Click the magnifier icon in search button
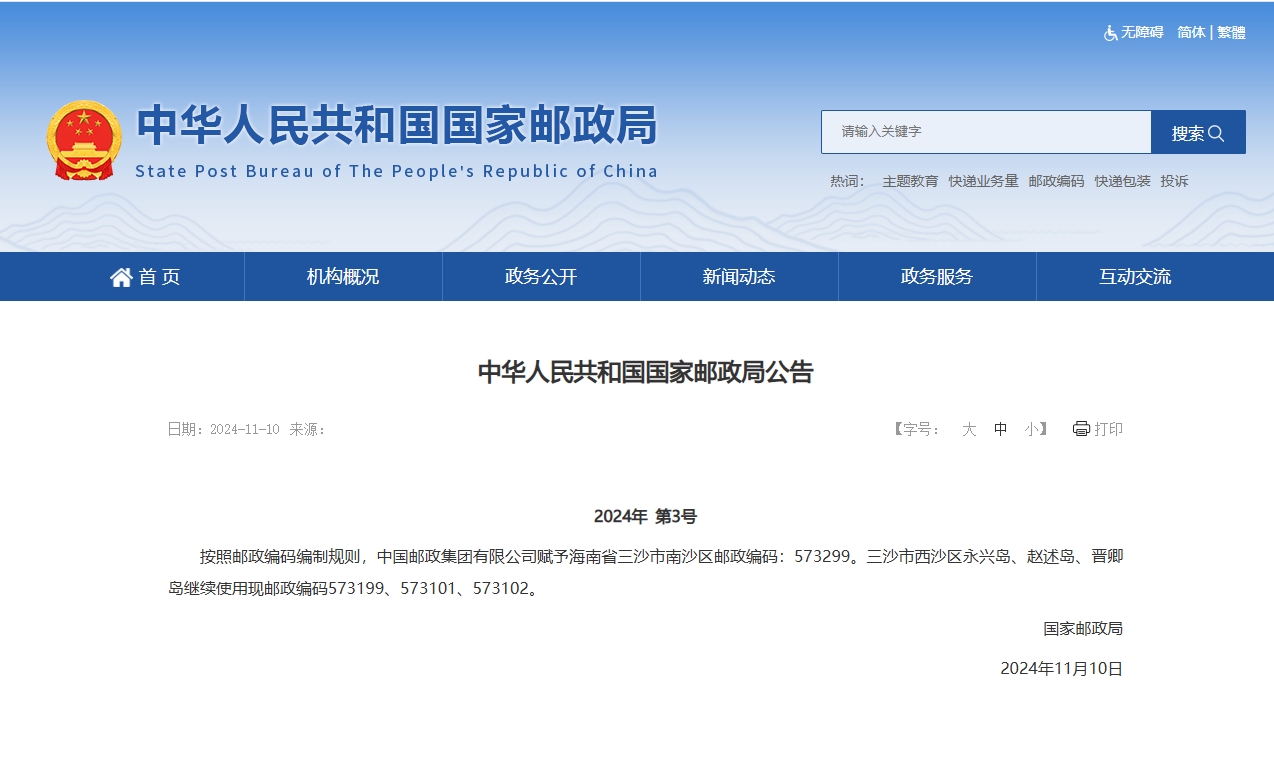 pyautogui.click(x=1217, y=133)
